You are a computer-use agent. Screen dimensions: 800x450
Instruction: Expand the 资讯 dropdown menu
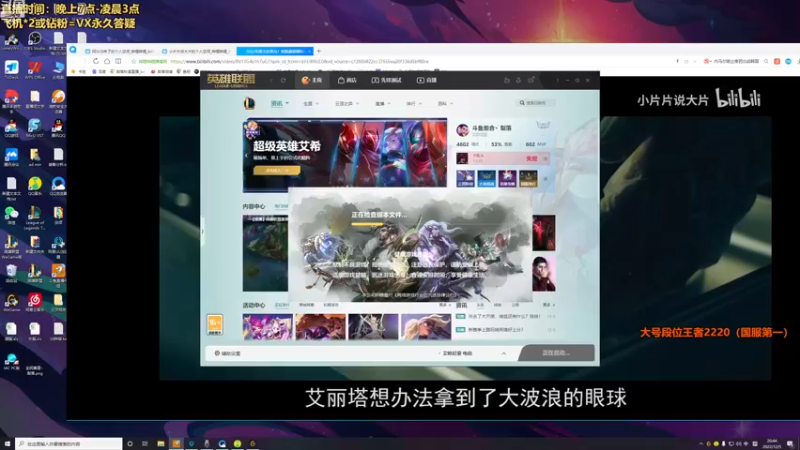pos(280,103)
